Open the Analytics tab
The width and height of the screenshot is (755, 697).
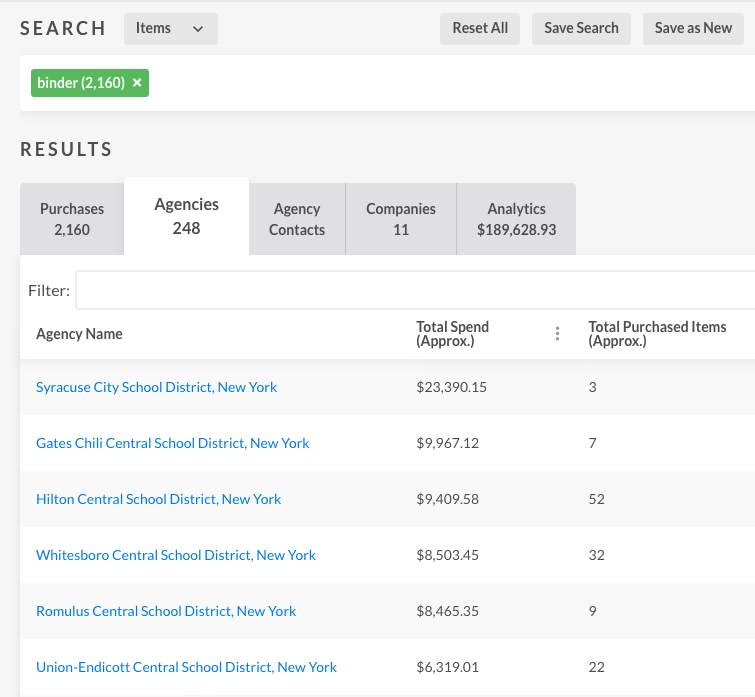click(516, 219)
